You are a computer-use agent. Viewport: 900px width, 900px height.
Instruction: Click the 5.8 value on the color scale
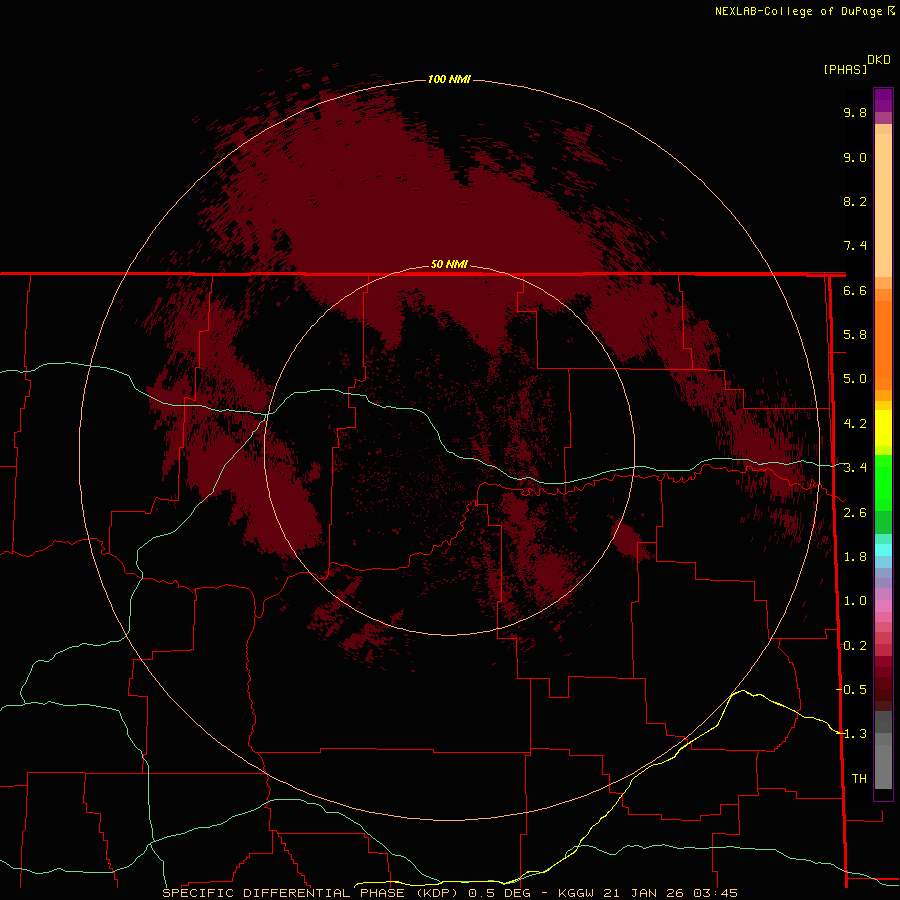tap(855, 335)
